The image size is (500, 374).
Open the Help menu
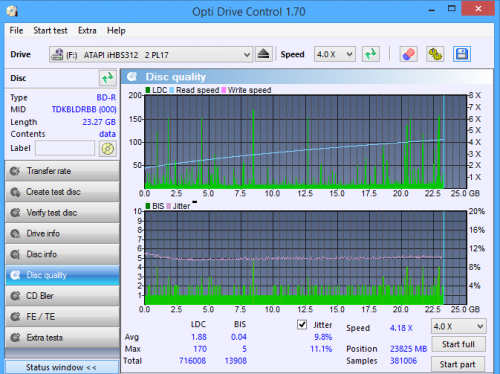[116, 31]
